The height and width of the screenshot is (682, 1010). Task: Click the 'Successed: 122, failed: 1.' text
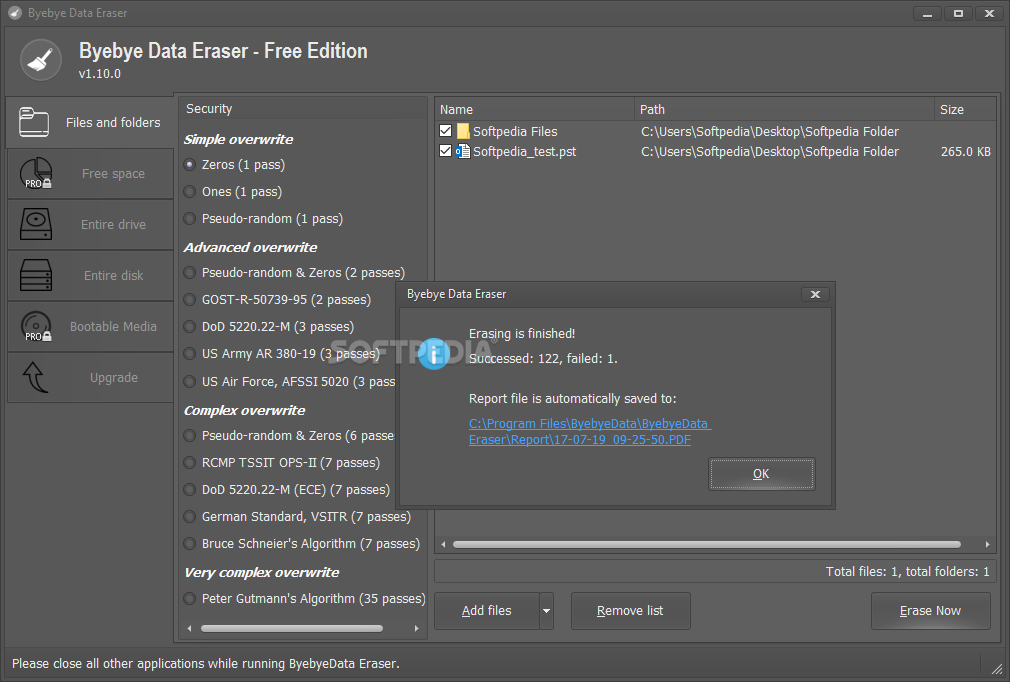543,359
